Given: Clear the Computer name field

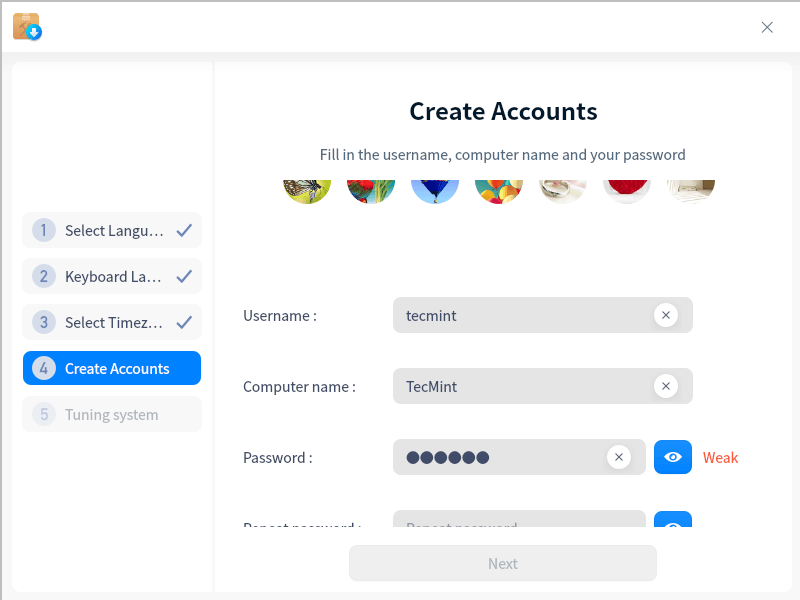Looking at the screenshot, I should pos(666,386).
